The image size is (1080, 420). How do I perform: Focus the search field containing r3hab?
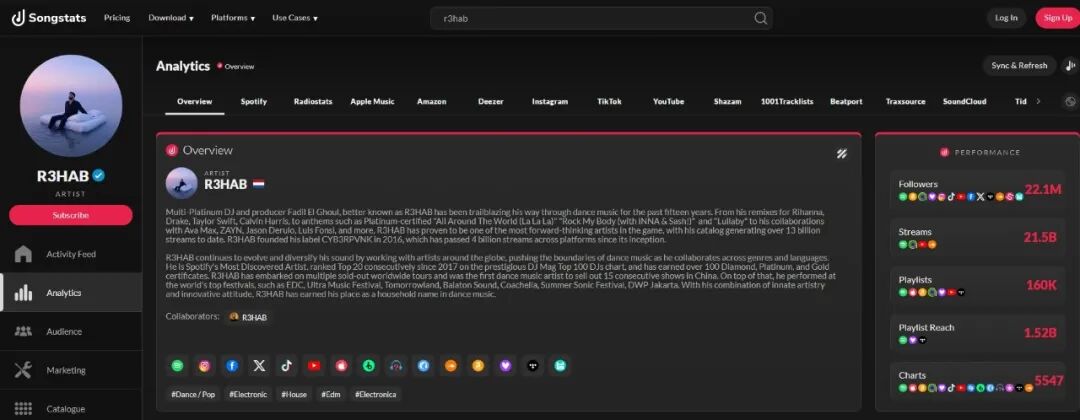[x=601, y=19]
